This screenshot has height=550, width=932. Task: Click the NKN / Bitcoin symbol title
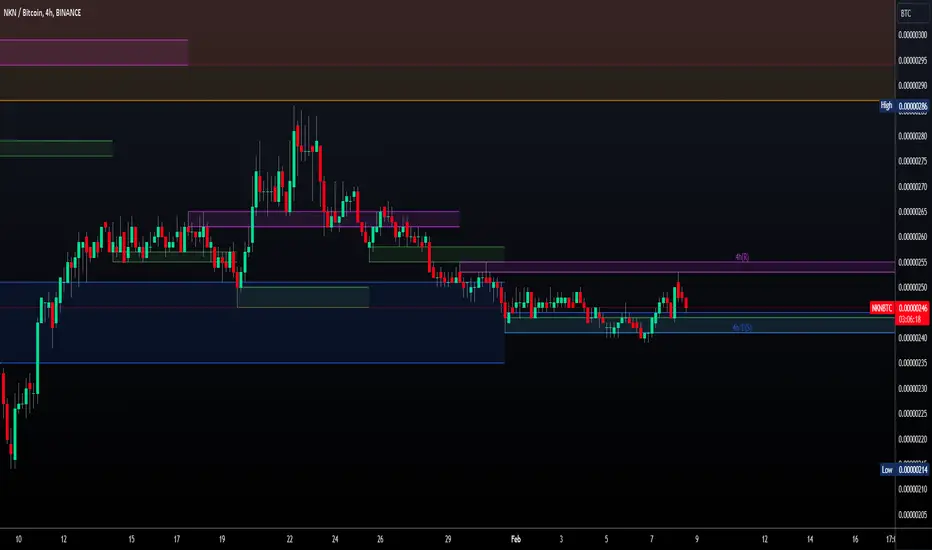pyautogui.click(x=42, y=12)
